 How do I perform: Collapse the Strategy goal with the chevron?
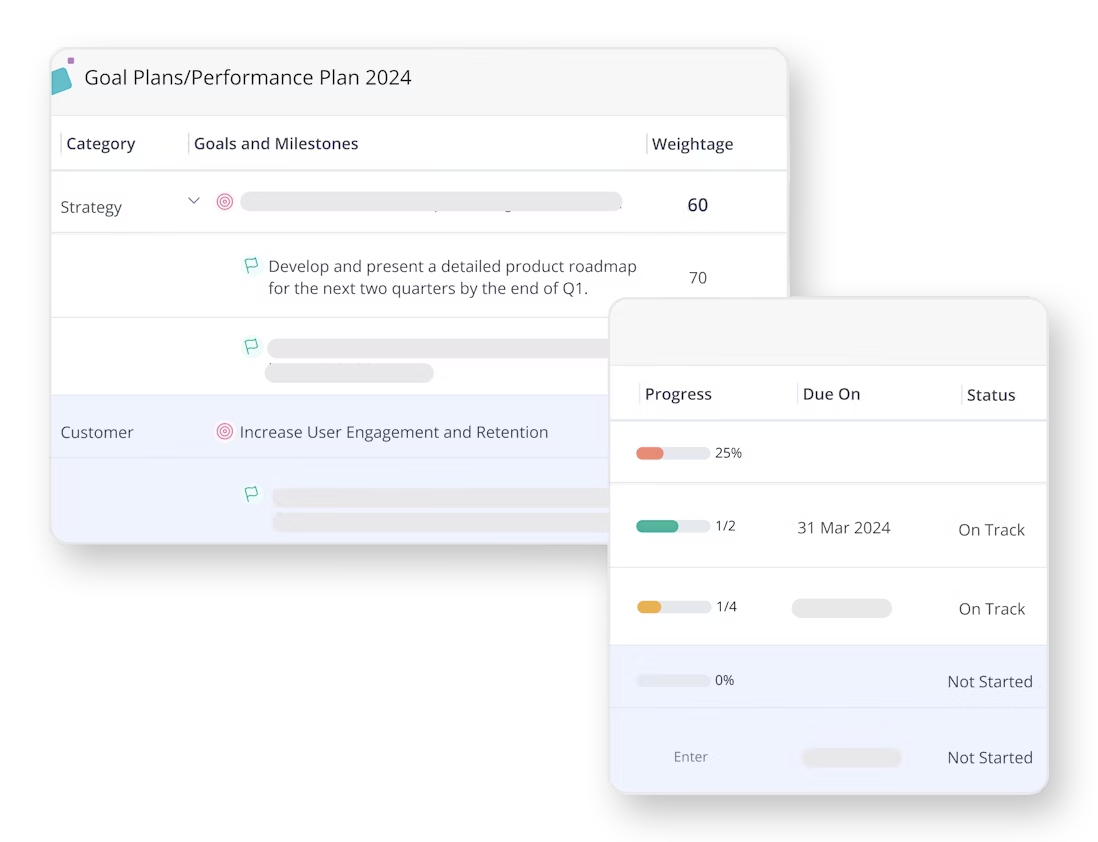pos(194,201)
